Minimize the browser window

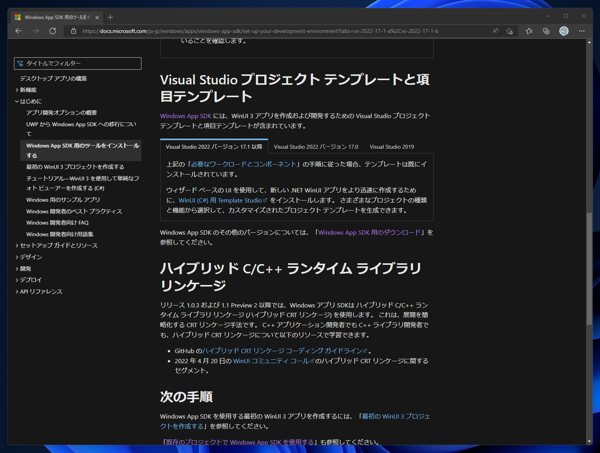(x=548, y=16)
